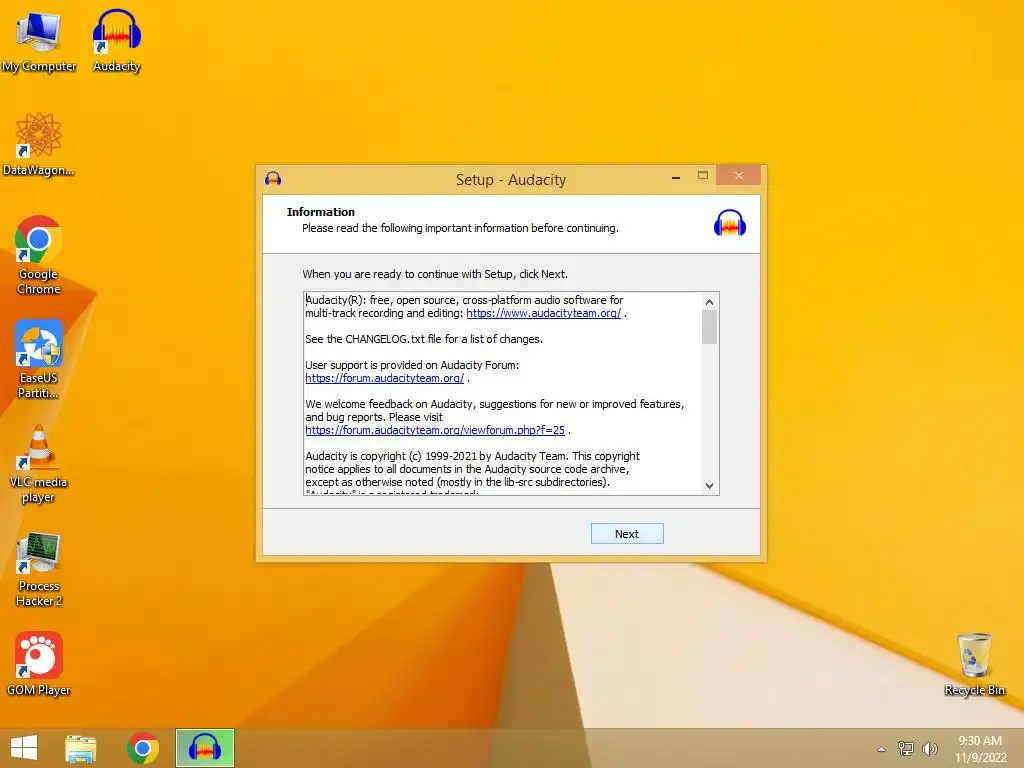Select the Google Chrome desktop icon
Viewport: 1024px width, 768px height.
39,255
